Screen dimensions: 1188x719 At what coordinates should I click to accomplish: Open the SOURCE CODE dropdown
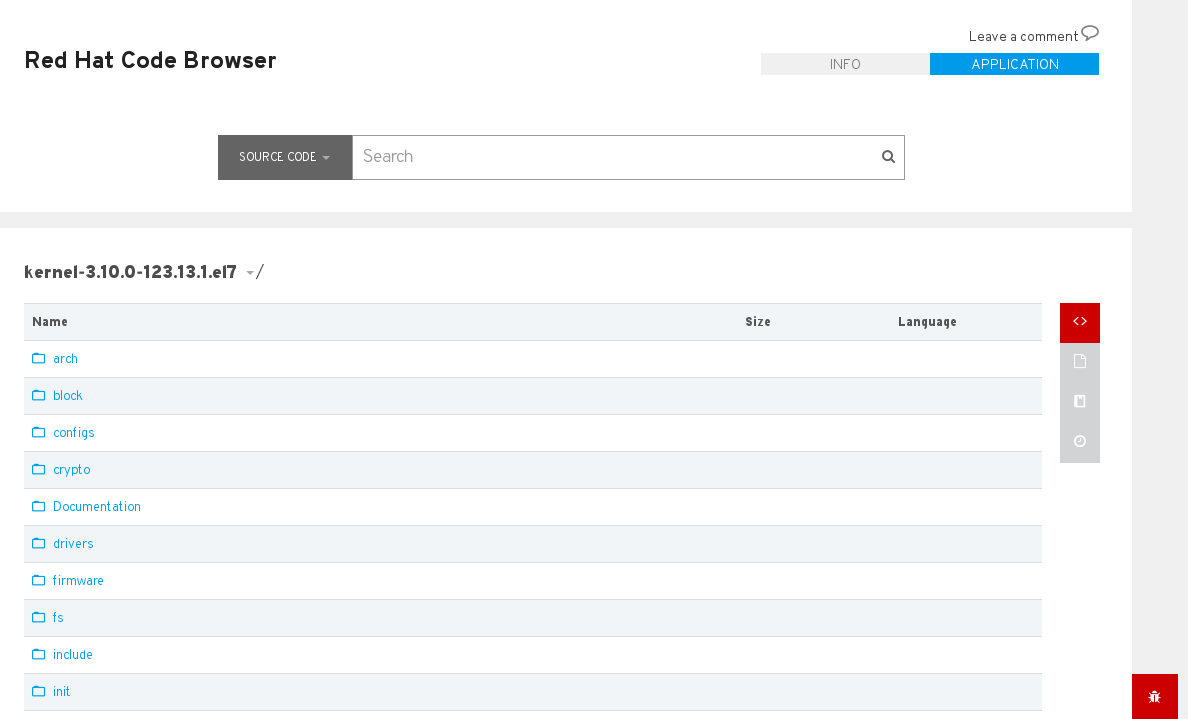(285, 157)
